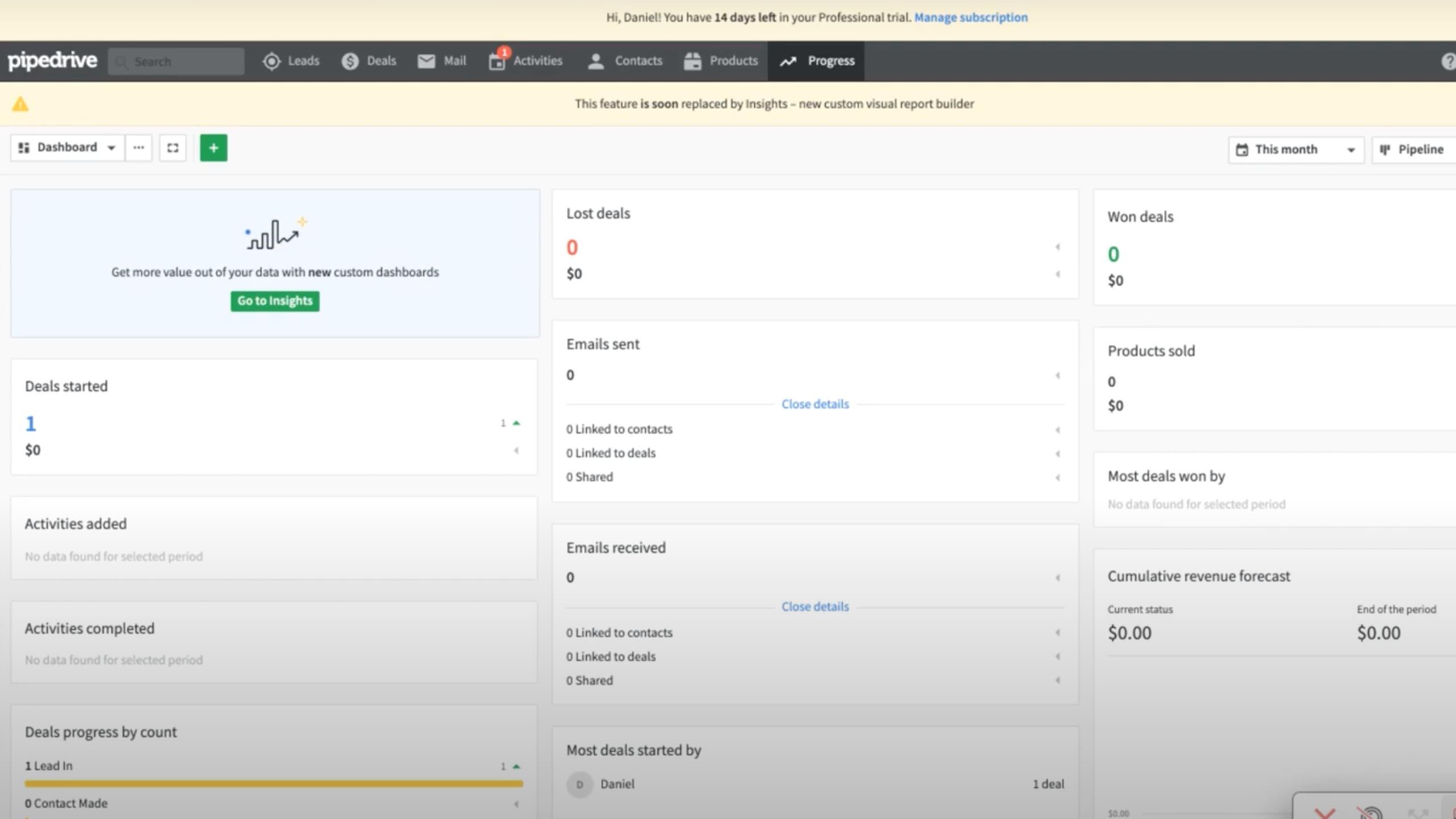The width and height of the screenshot is (1456, 819).
Task: Open the Mail tab
Action: click(442, 61)
